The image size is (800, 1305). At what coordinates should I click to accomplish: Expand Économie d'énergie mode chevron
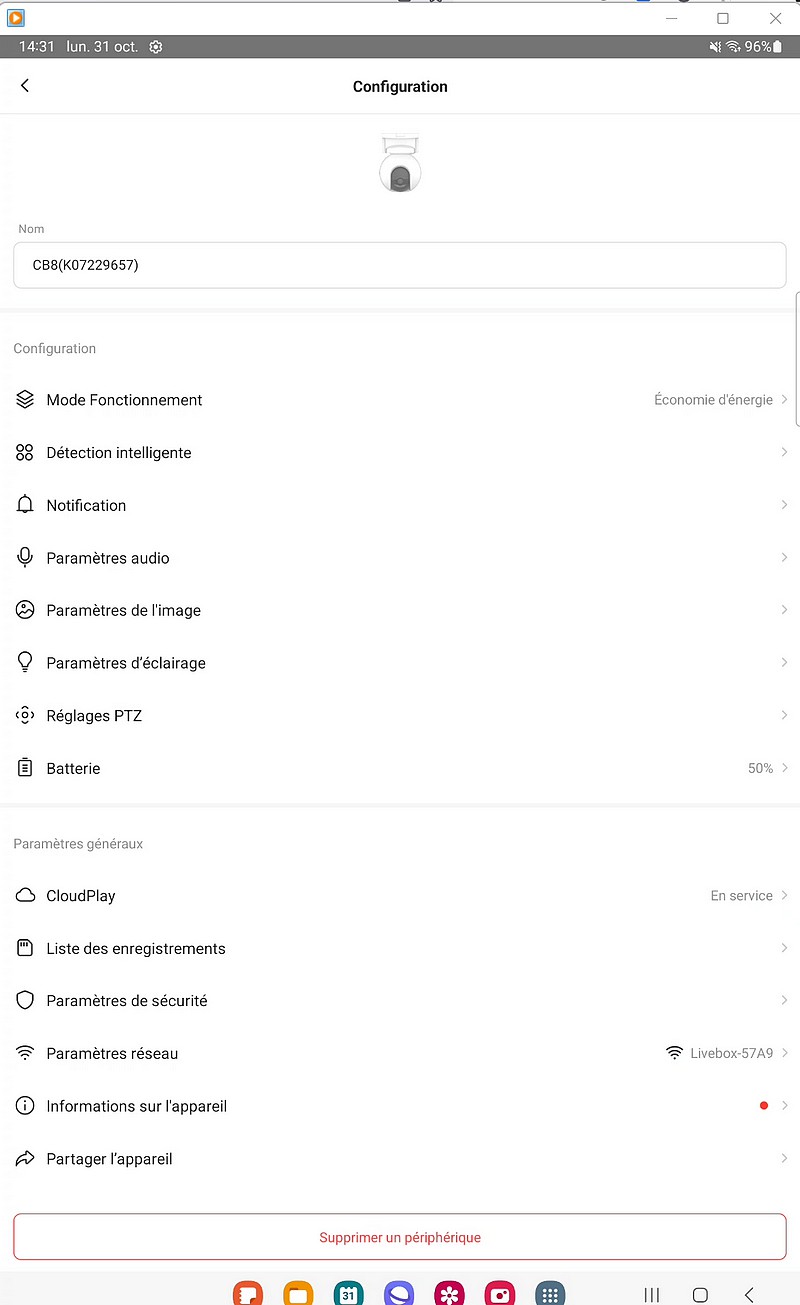(x=784, y=400)
